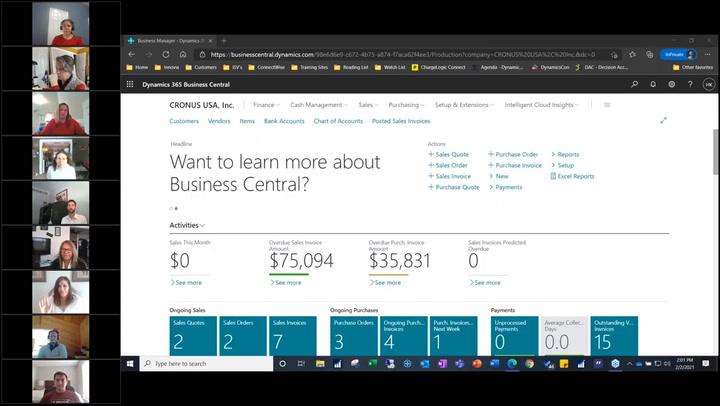Expand the Finance menu
Viewport: 720px width, 406px height.
[266, 105]
